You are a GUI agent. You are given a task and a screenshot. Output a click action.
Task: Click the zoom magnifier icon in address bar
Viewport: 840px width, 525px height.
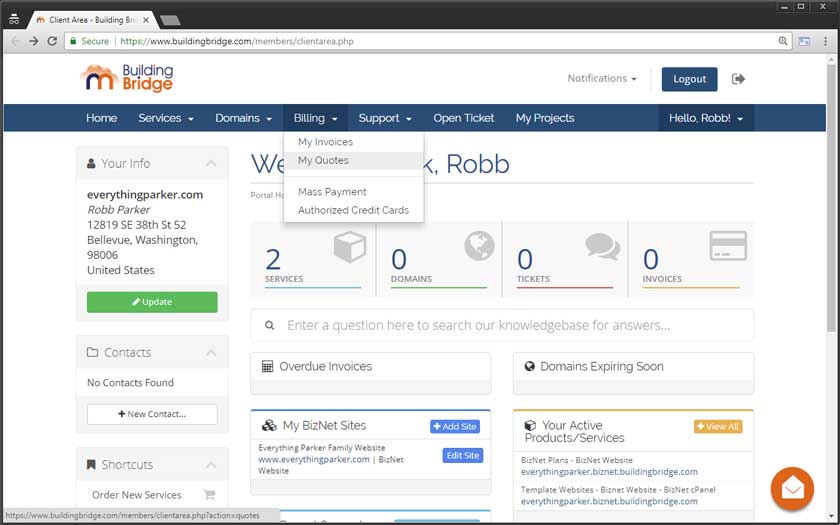pyautogui.click(x=783, y=41)
